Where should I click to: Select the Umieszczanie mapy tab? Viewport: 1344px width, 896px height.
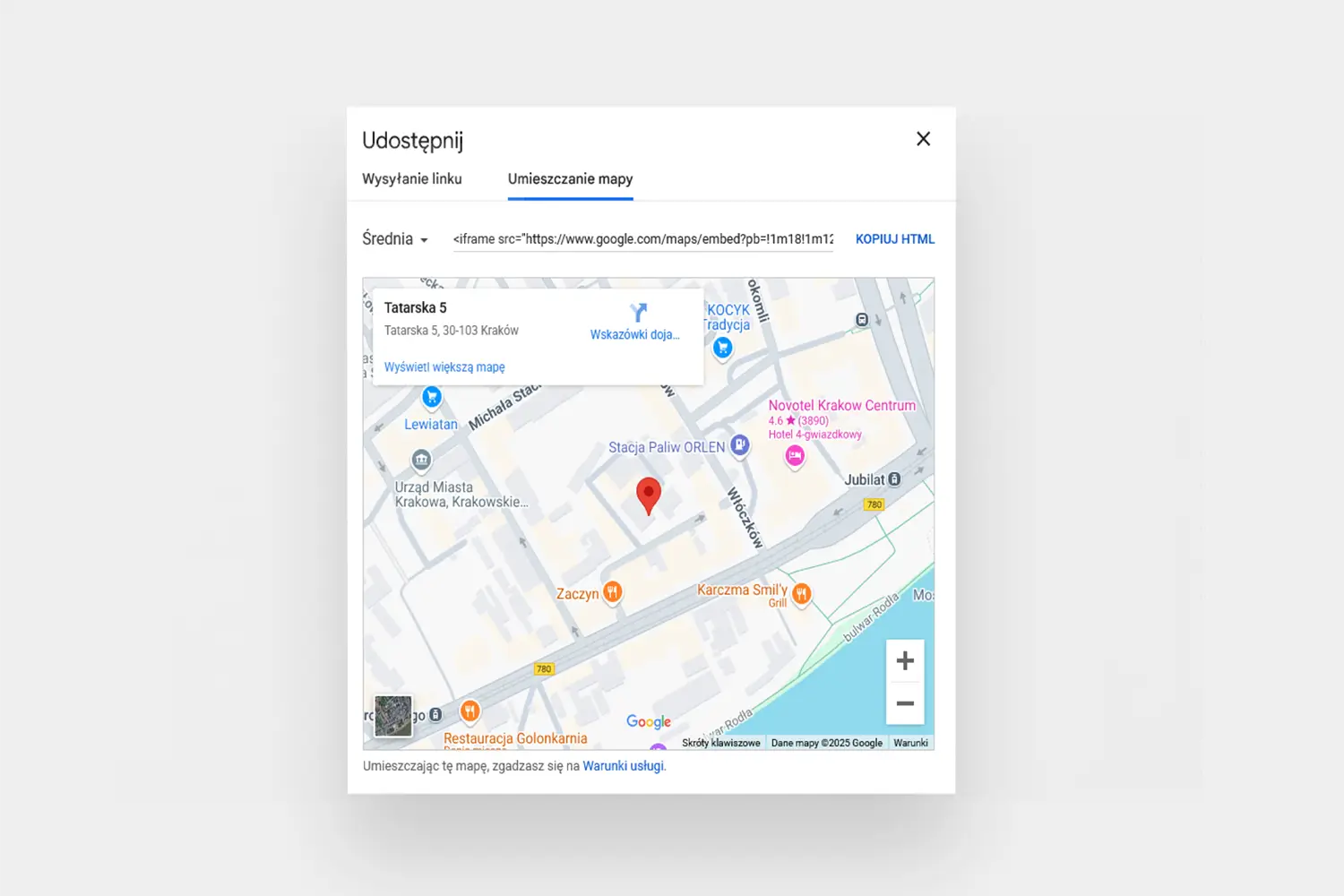click(x=571, y=178)
